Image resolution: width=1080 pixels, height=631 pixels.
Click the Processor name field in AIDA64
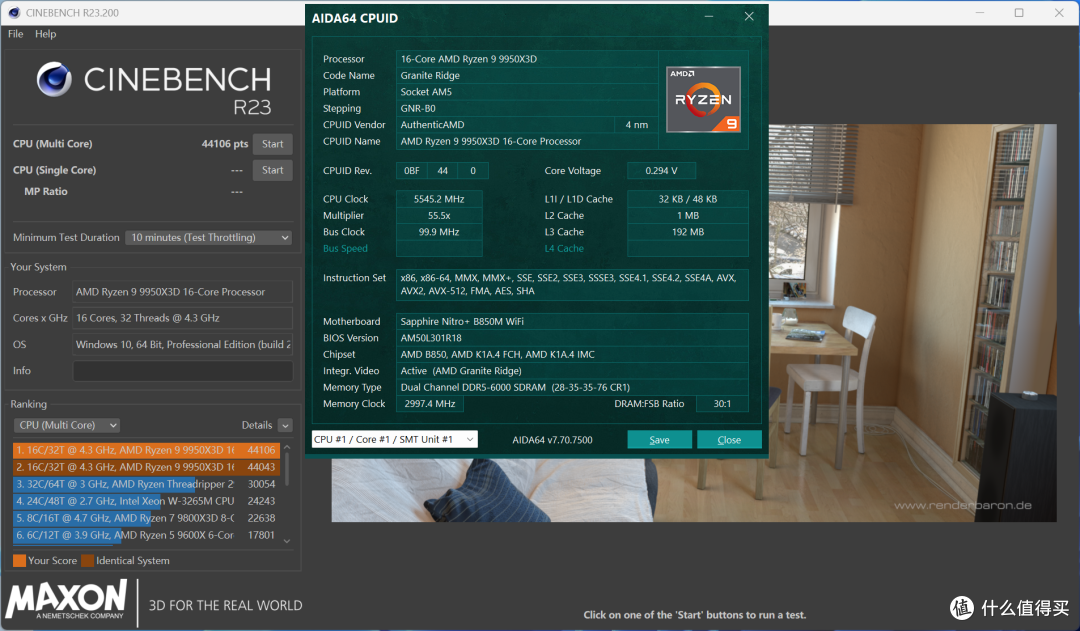527,59
